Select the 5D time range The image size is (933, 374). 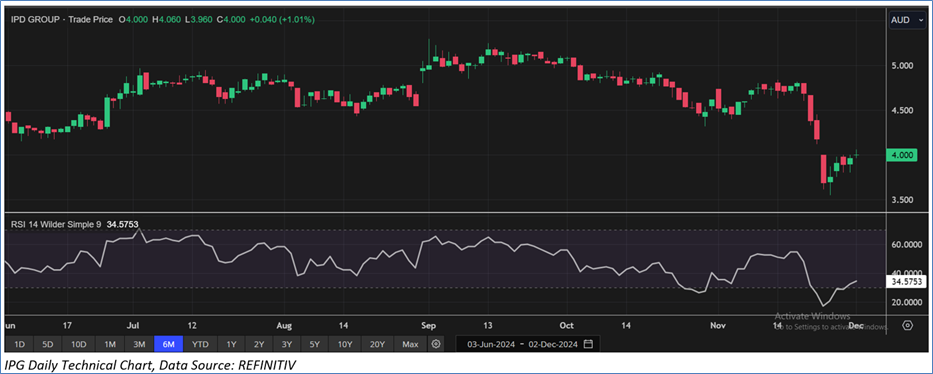pyautogui.click(x=48, y=344)
